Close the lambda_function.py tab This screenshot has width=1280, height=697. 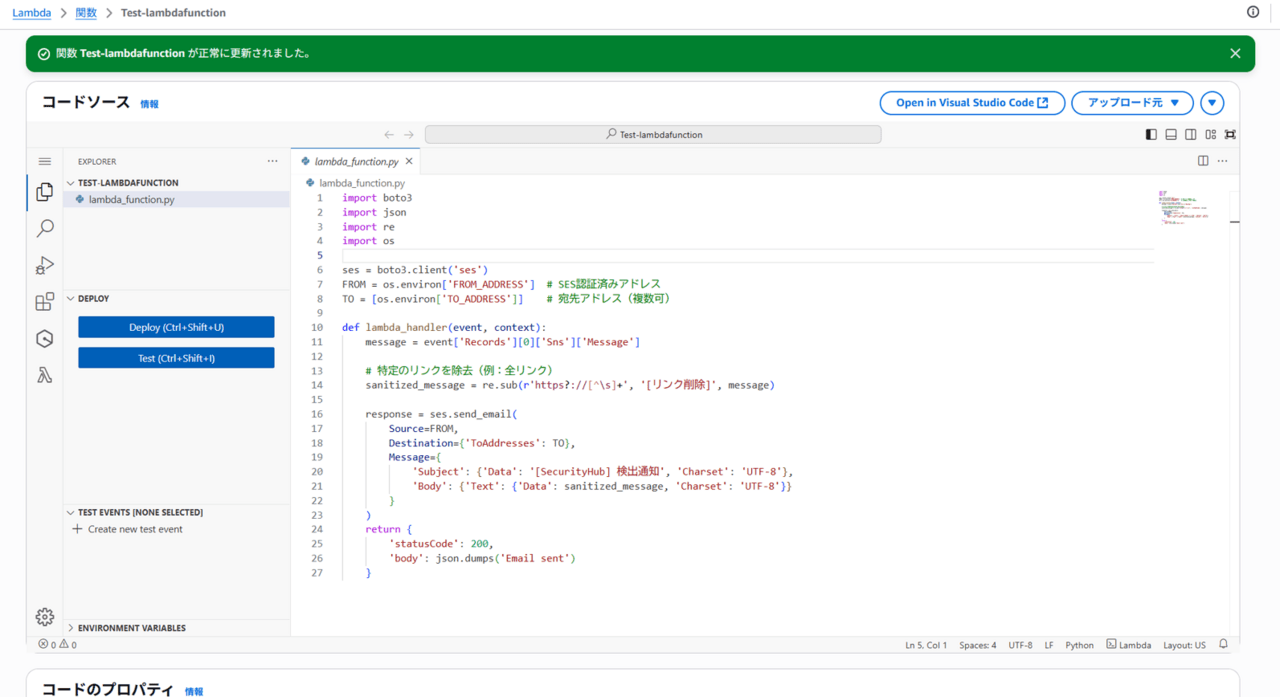coord(409,161)
